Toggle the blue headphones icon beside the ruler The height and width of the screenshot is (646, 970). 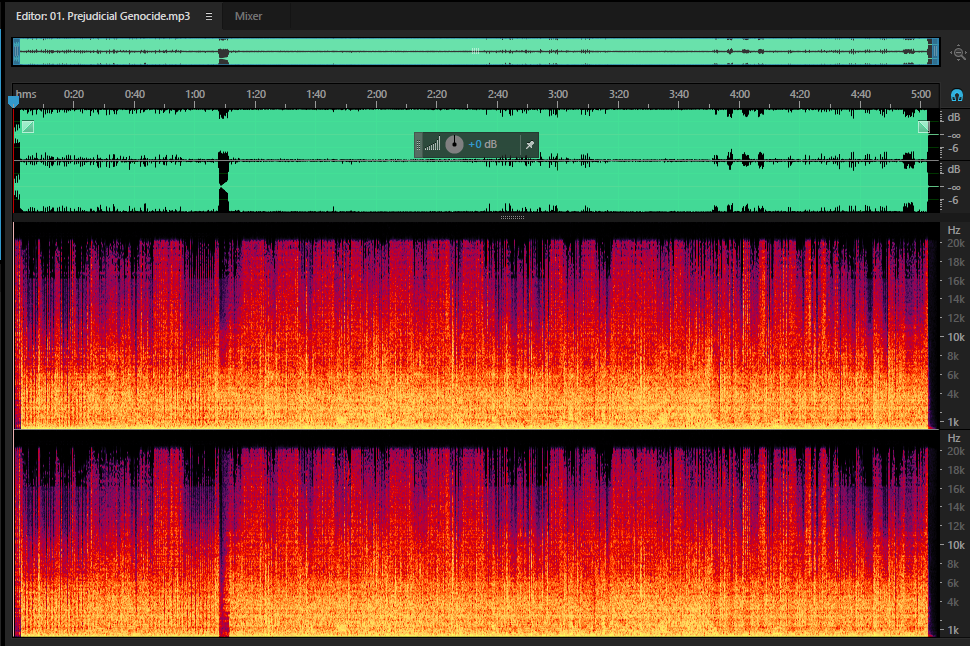956,95
